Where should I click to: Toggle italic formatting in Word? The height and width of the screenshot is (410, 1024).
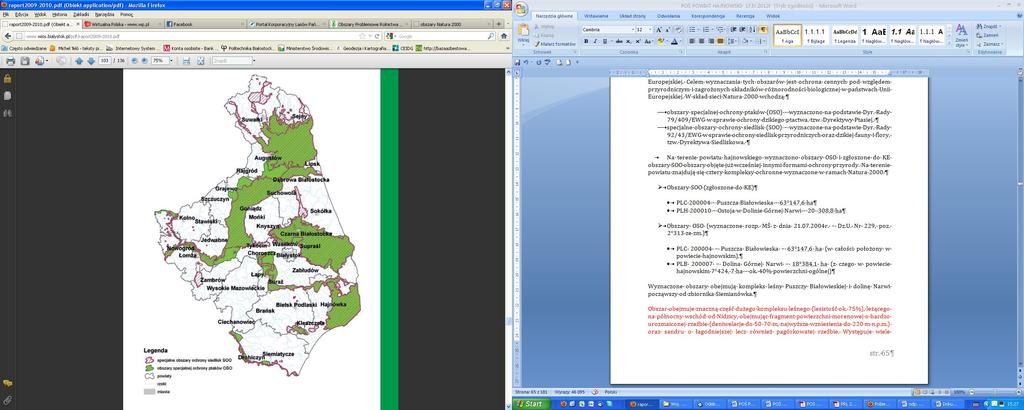click(595, 41)
